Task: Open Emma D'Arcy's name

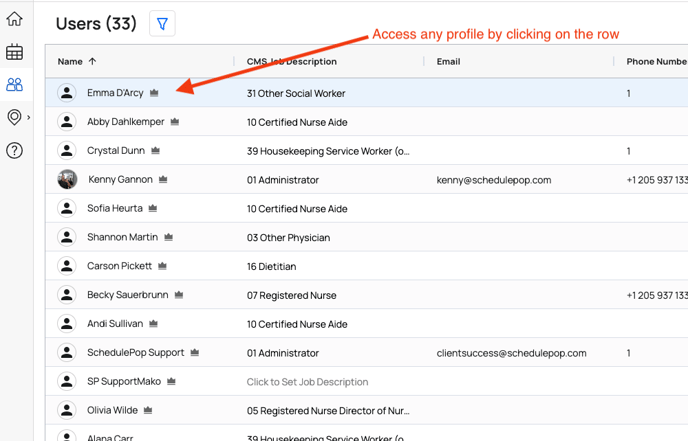Action: [115, 93]
